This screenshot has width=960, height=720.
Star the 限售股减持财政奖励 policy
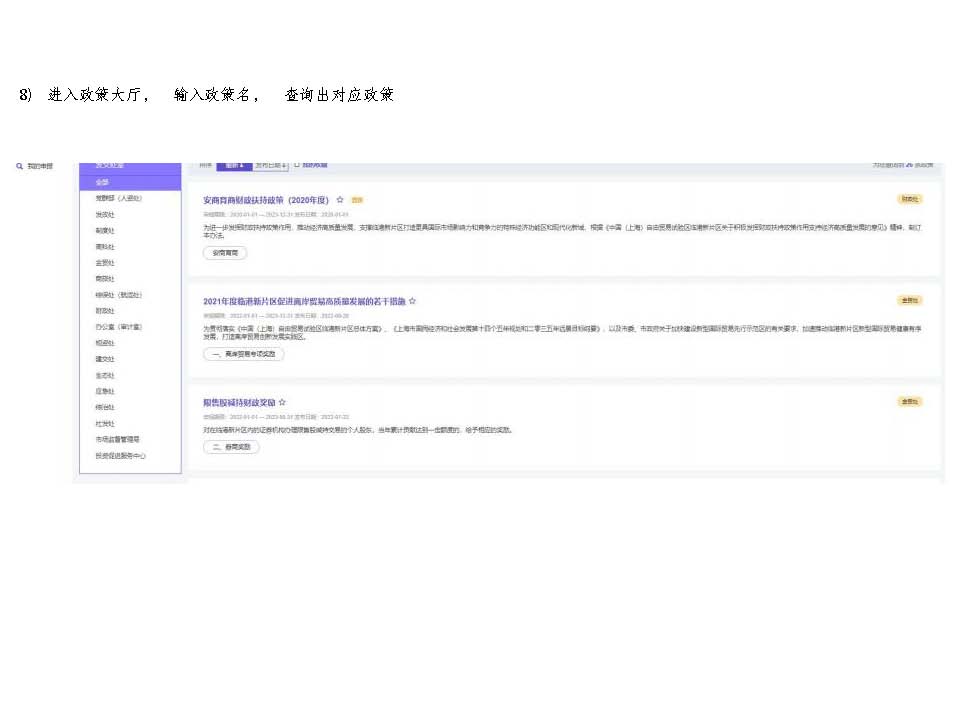pyautogui.click(x=282, y=402)
